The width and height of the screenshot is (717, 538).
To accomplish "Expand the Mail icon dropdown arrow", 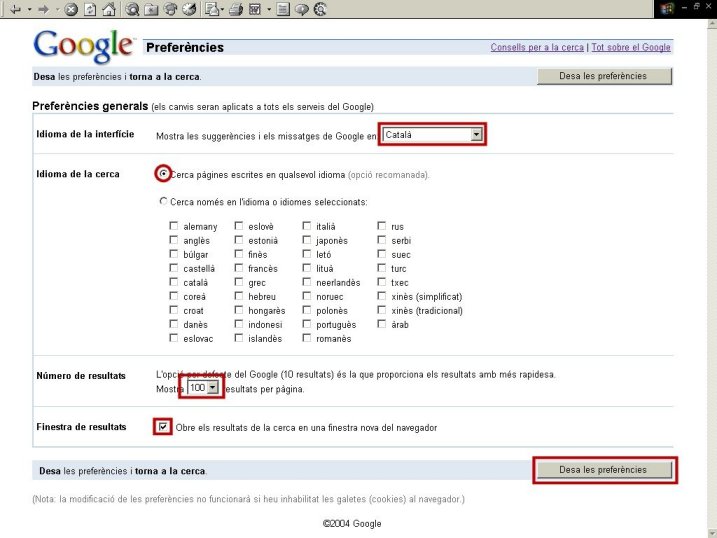I will tap(222, 9).
